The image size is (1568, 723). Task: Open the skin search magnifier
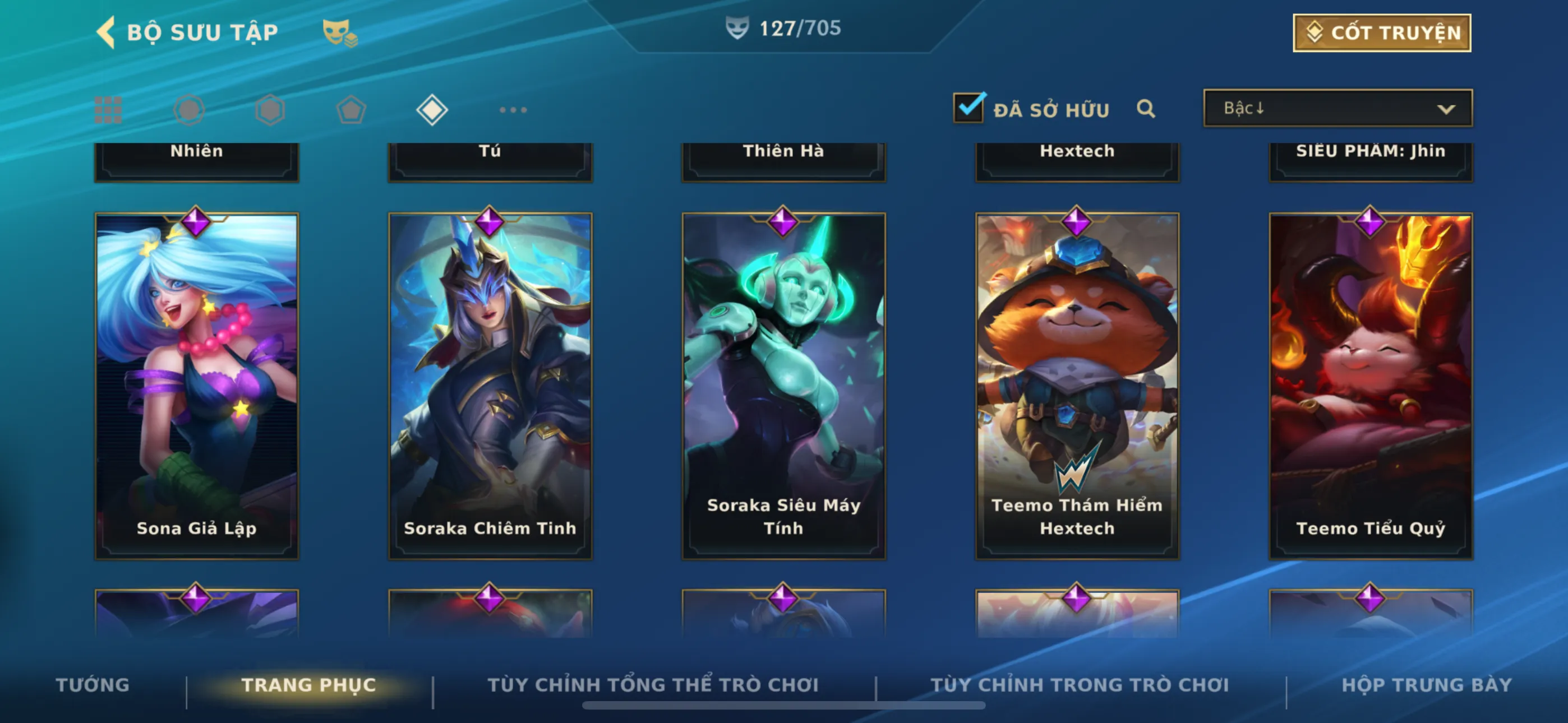tap(1146, 109)
